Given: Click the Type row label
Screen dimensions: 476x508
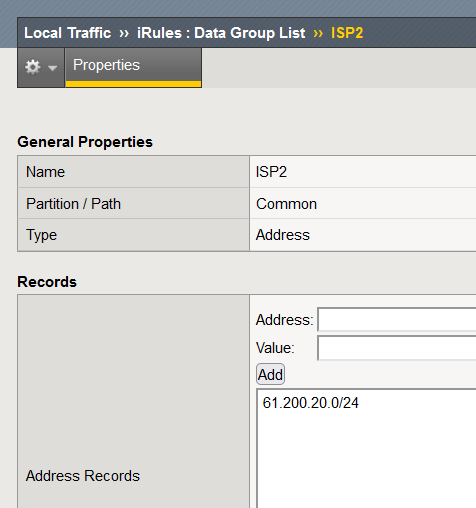Looking at the screenshot, I should (41, 235).
